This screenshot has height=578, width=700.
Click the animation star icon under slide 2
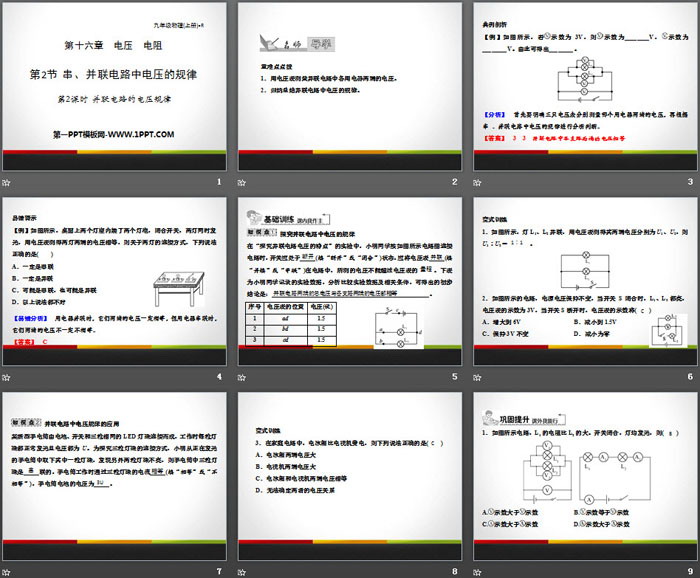pyautogui.click(x=242, y=183)
